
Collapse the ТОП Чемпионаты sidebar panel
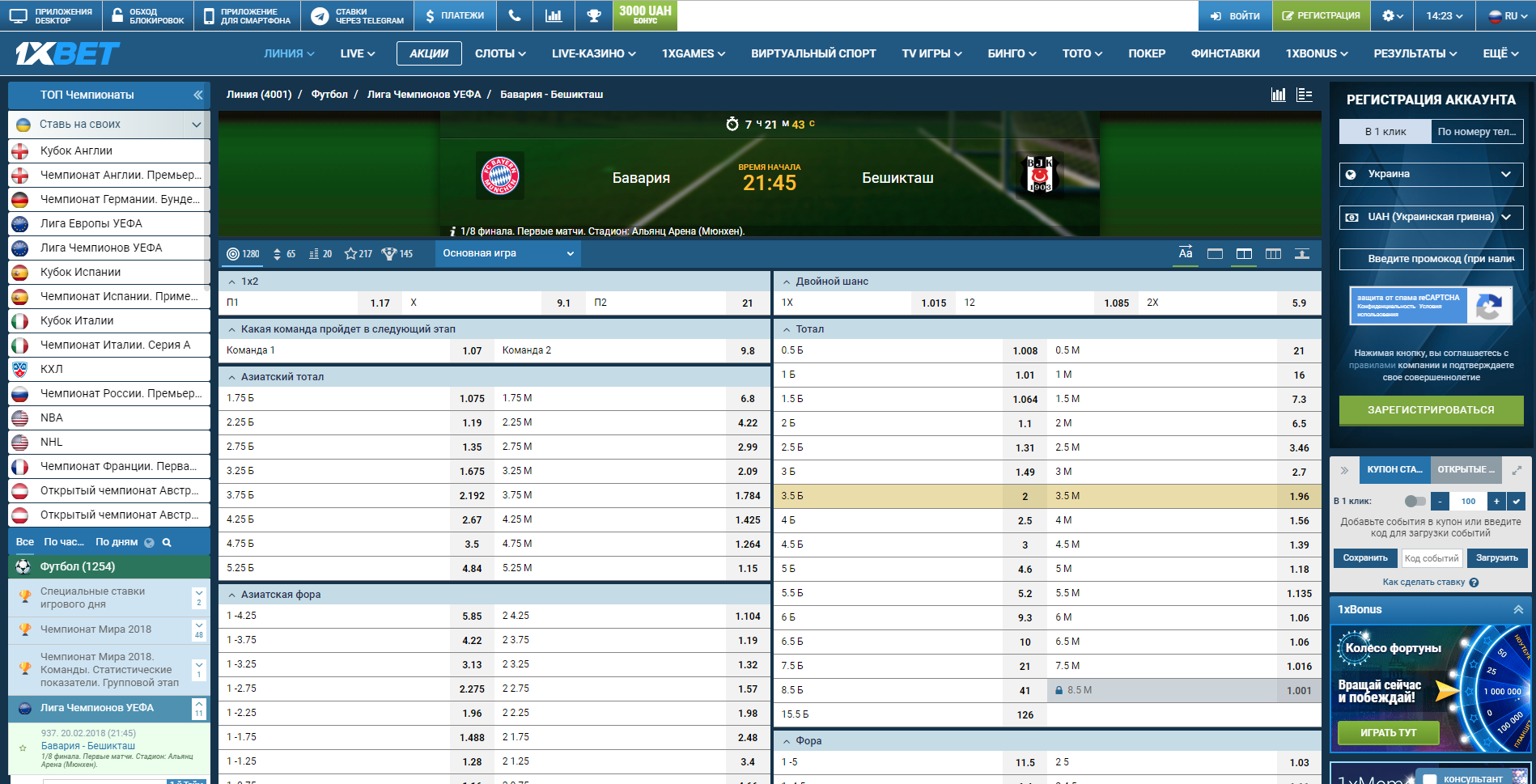197,95
